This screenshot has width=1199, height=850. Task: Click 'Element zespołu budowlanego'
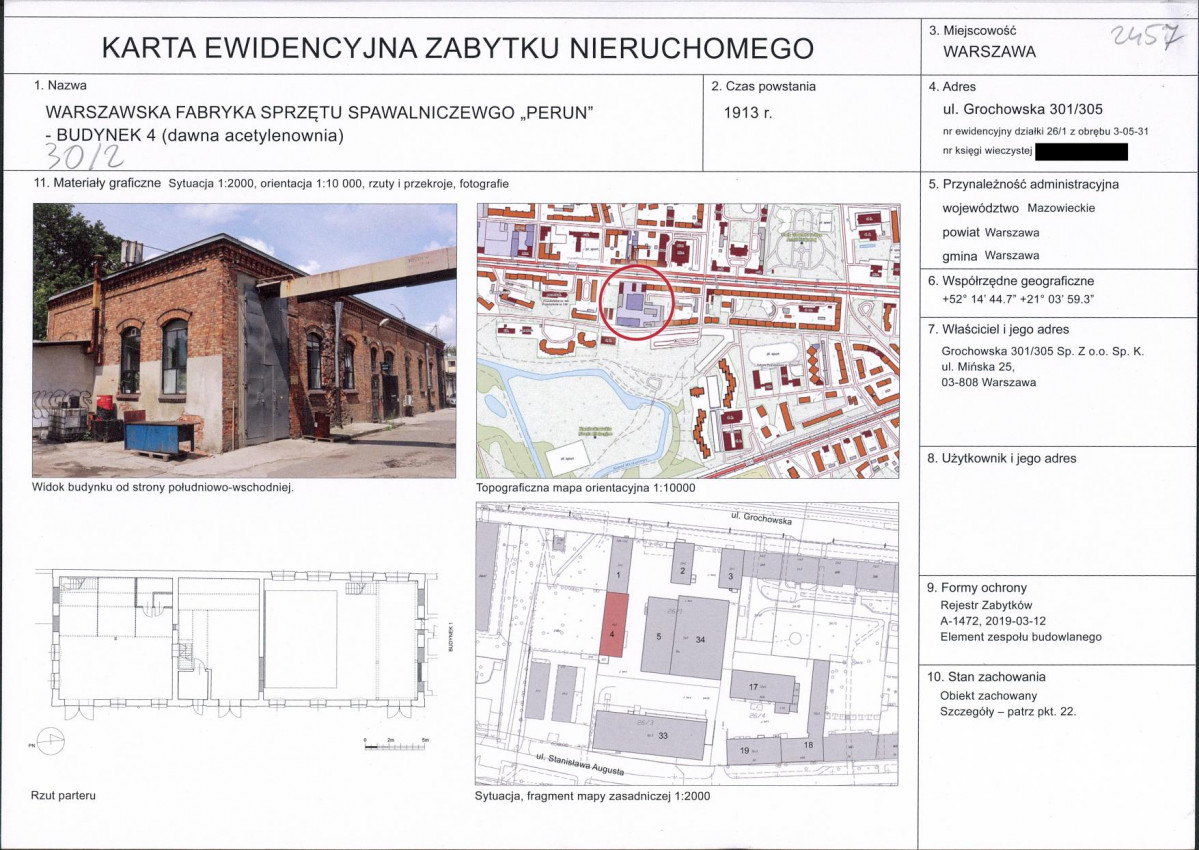click(1021, 637)
